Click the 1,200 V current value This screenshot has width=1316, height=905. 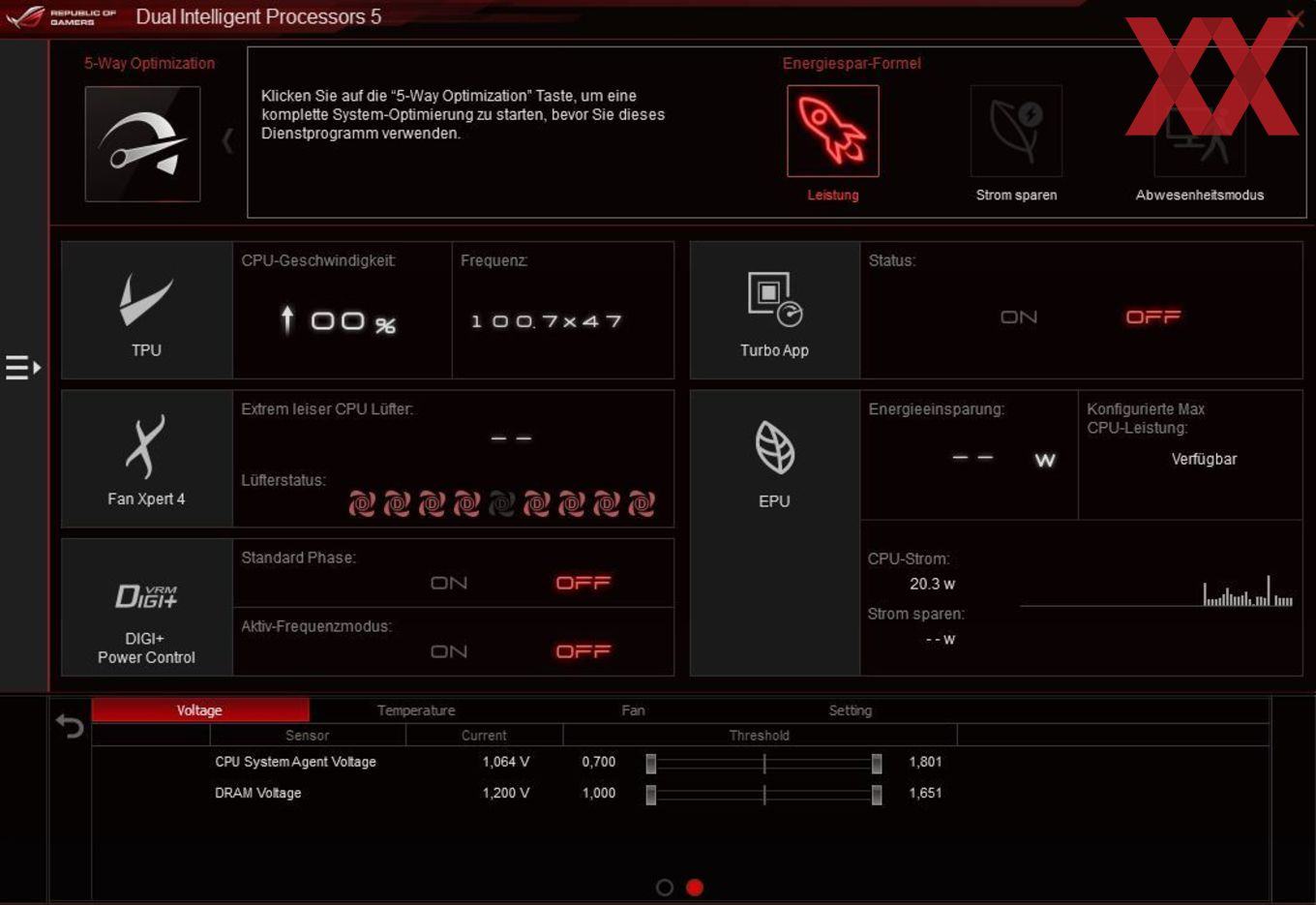506,793
